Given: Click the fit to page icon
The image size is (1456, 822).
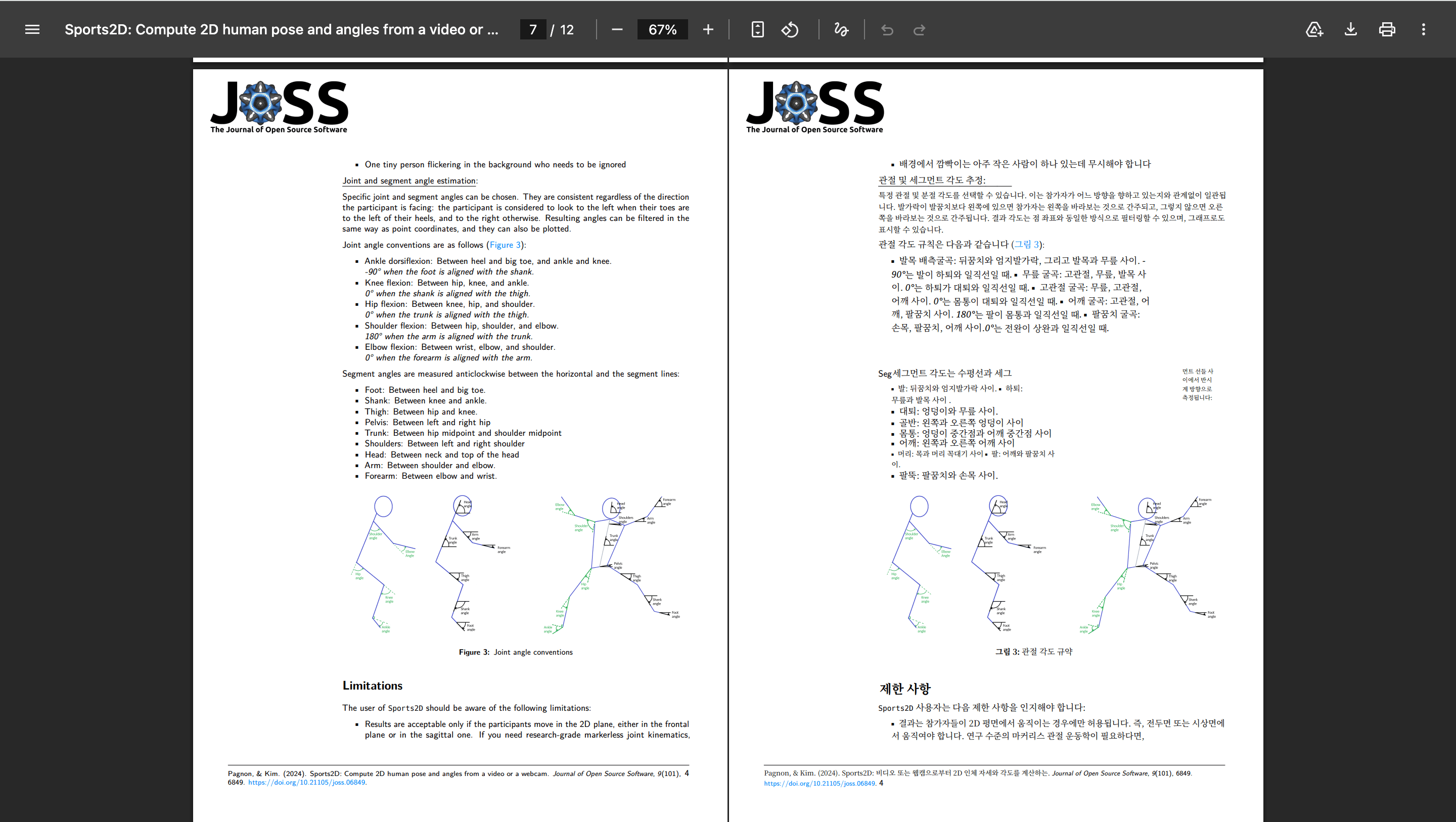Looking at the screenshot, I should click(757, 29).
